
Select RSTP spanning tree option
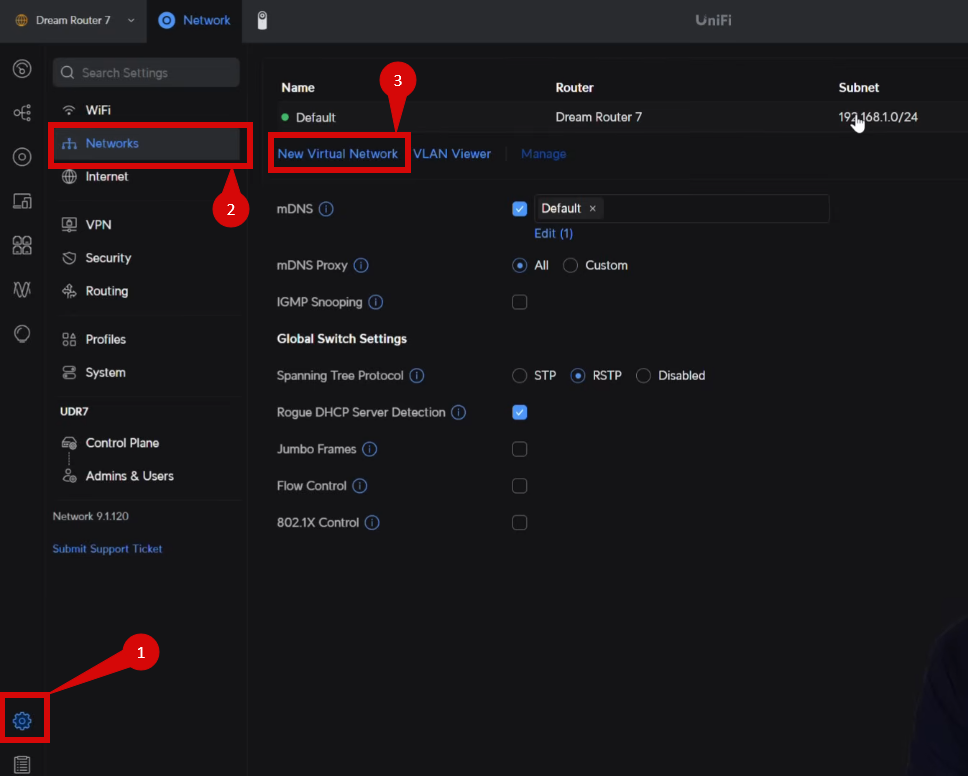click(578, 375)
